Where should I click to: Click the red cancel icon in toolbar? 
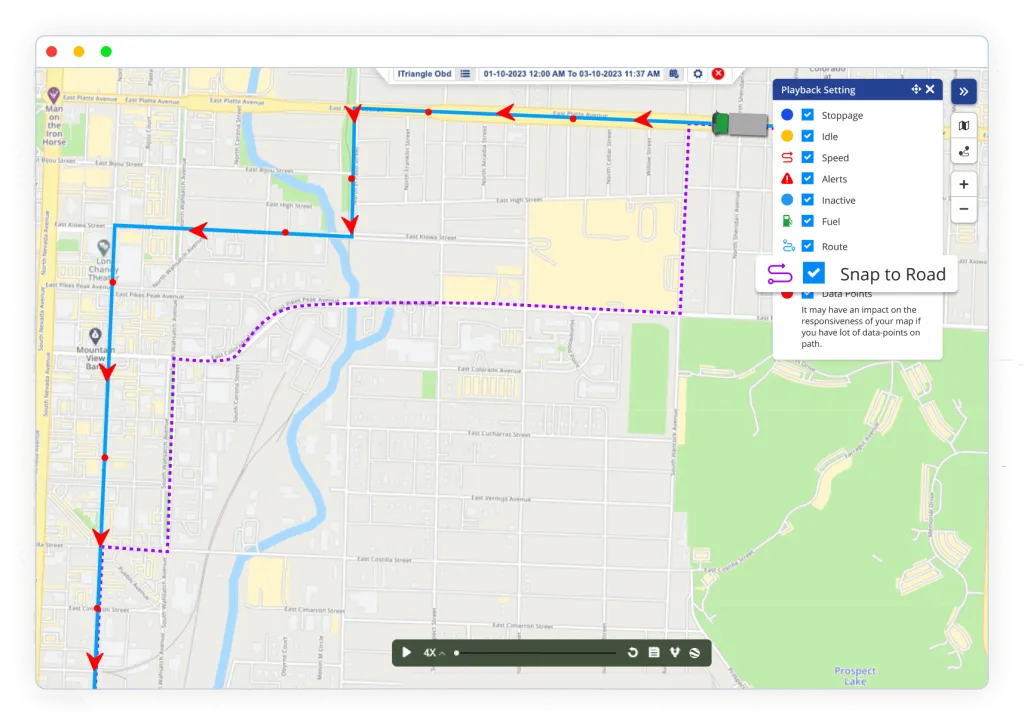click(x=718, y=74)
